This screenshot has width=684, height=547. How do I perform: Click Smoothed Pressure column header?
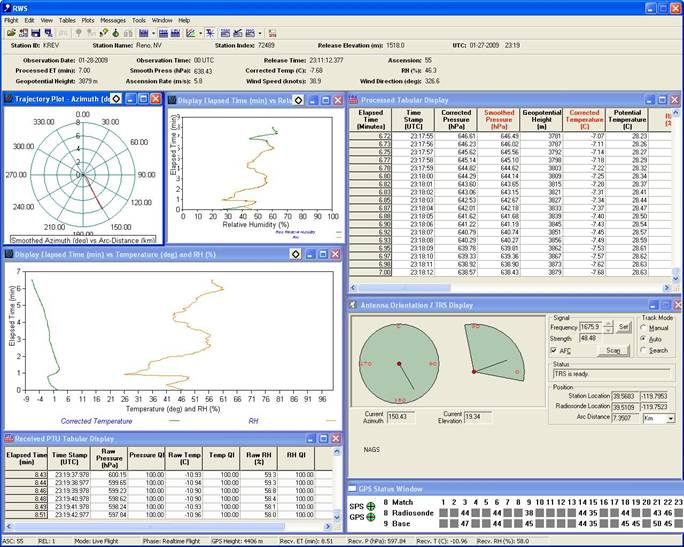499,120
